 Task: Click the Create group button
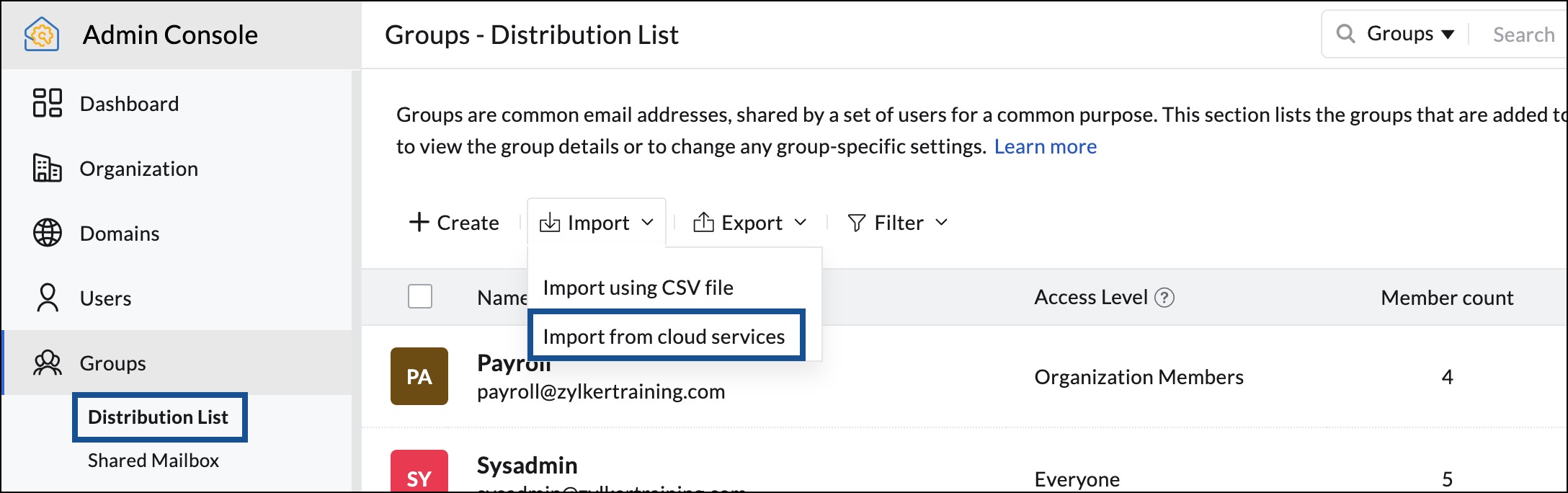[x=454, y=222]
